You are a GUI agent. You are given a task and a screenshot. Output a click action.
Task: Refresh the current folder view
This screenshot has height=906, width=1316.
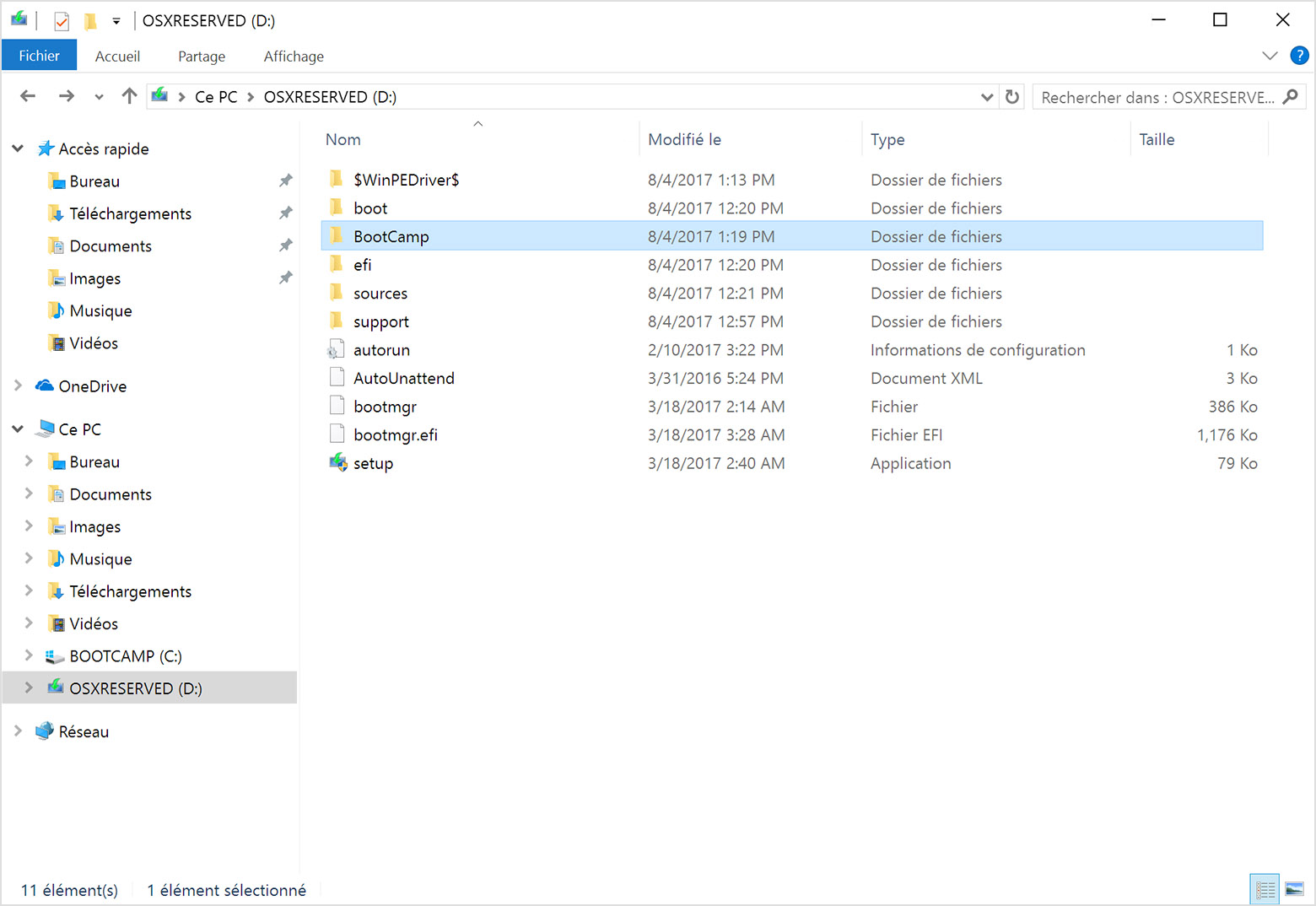[1012, 97]
